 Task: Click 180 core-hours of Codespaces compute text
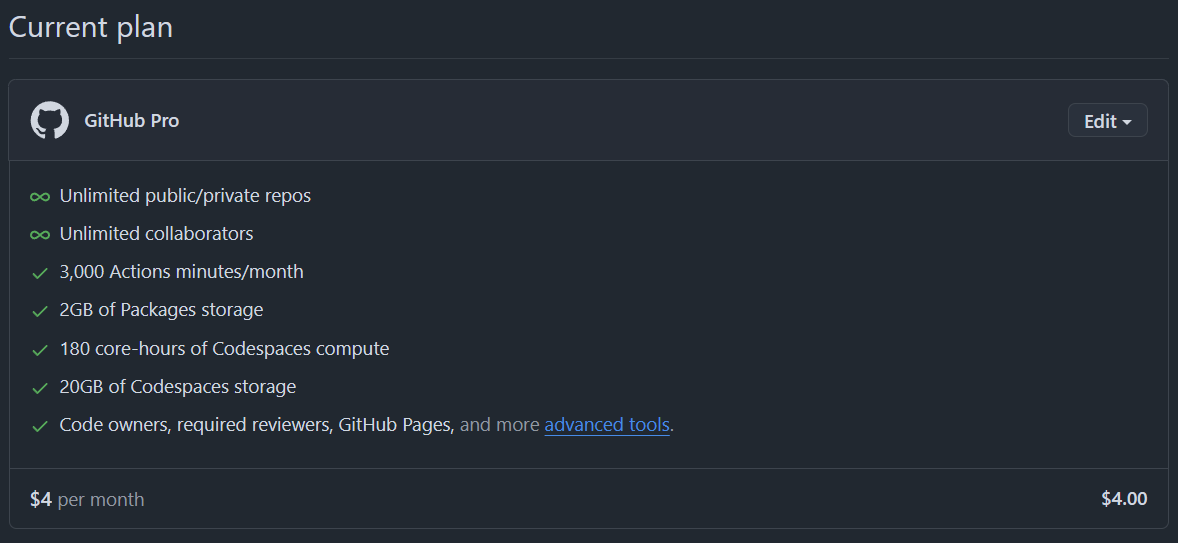click(x=224, y=349)
